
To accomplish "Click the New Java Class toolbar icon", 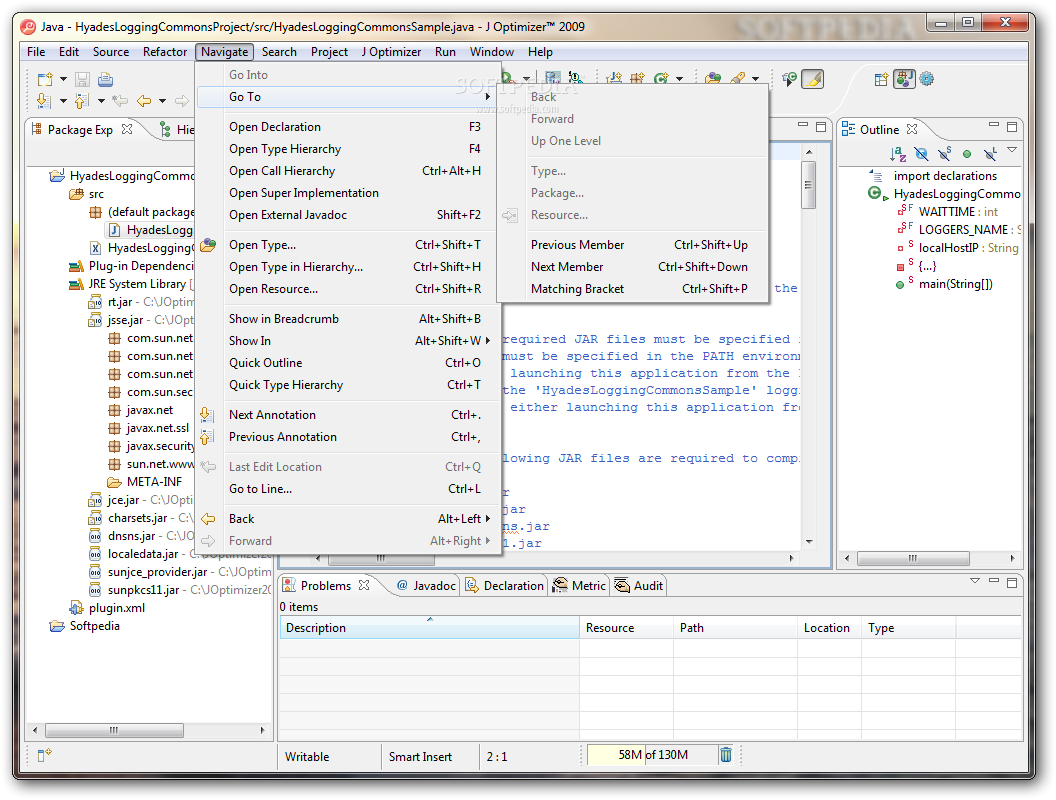I will click(661, 79).
